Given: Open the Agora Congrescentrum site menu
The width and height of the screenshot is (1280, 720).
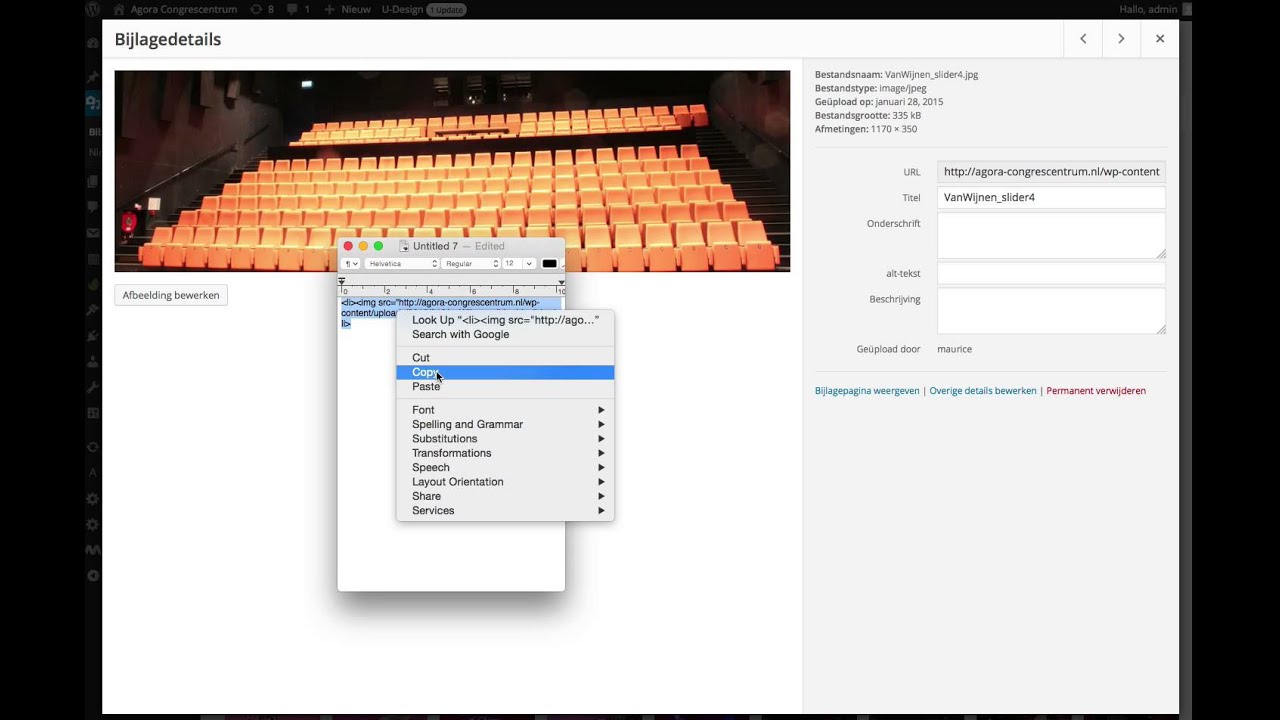Looking at the screenshot, I should (x=184, y=9).
